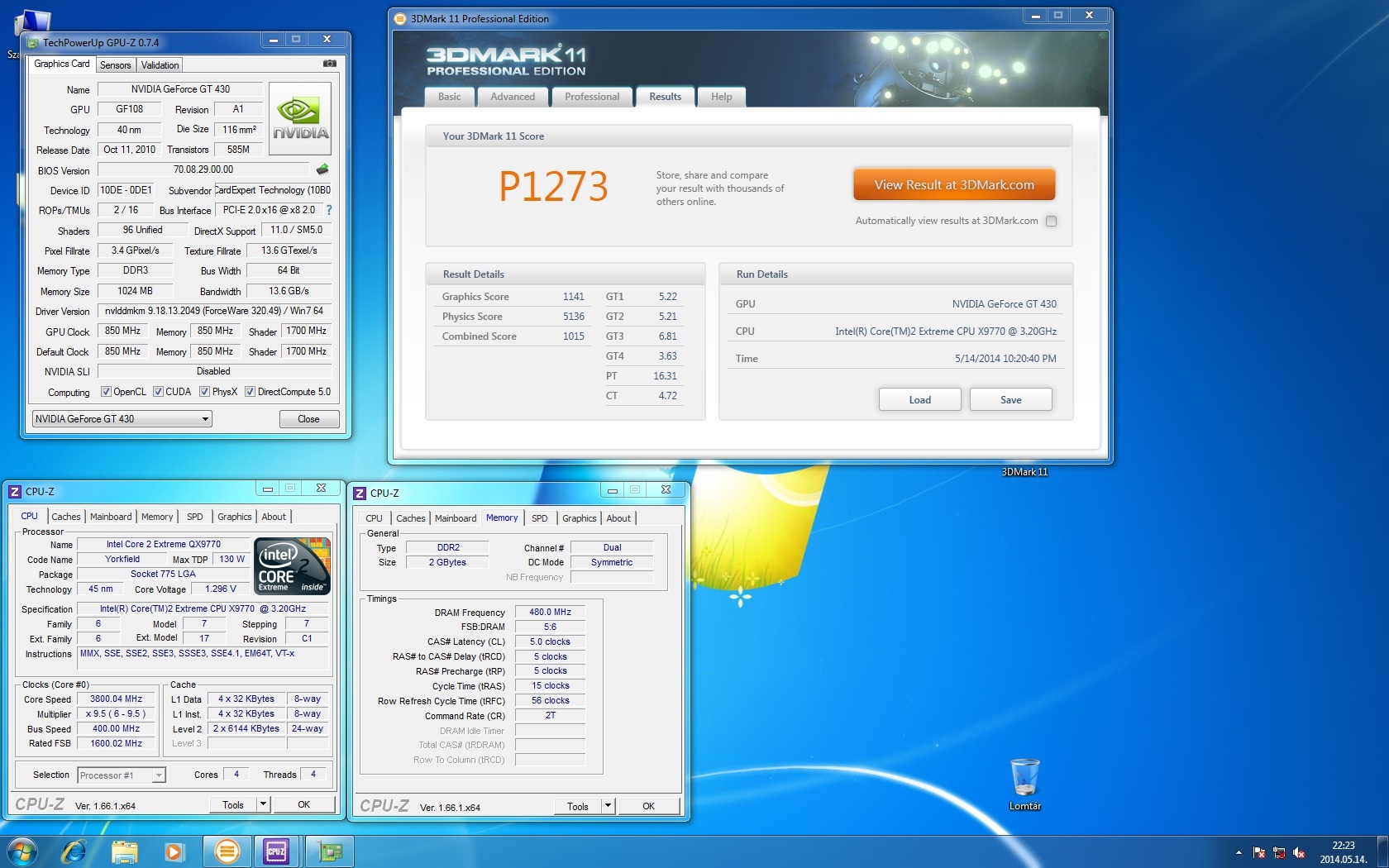The height and width of the screenshot is (868, 1389).
Task: Enable automatically view results at 3DMark.com
Action: click(x=1051, y=221)
